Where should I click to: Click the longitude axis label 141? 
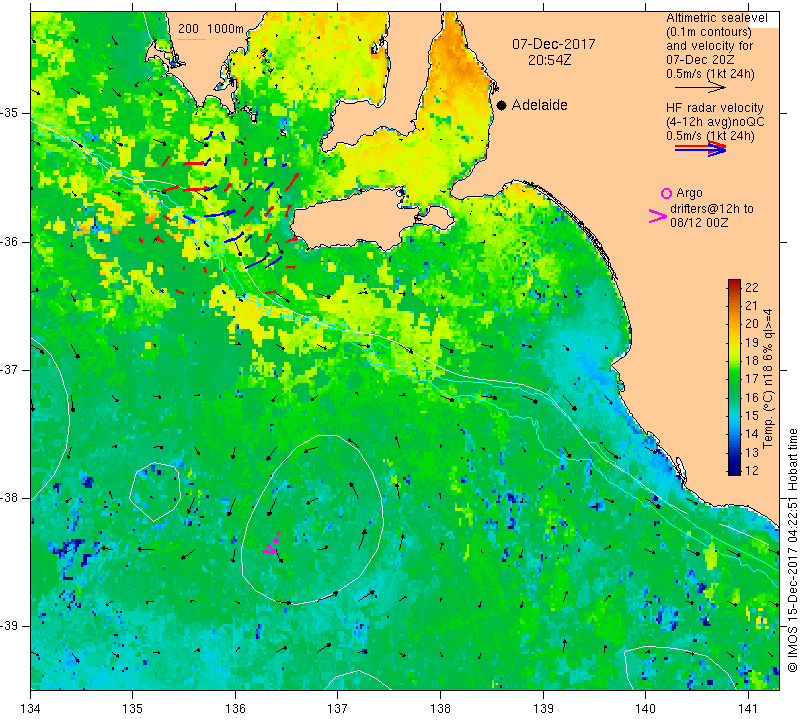click(x=748, y=709)
